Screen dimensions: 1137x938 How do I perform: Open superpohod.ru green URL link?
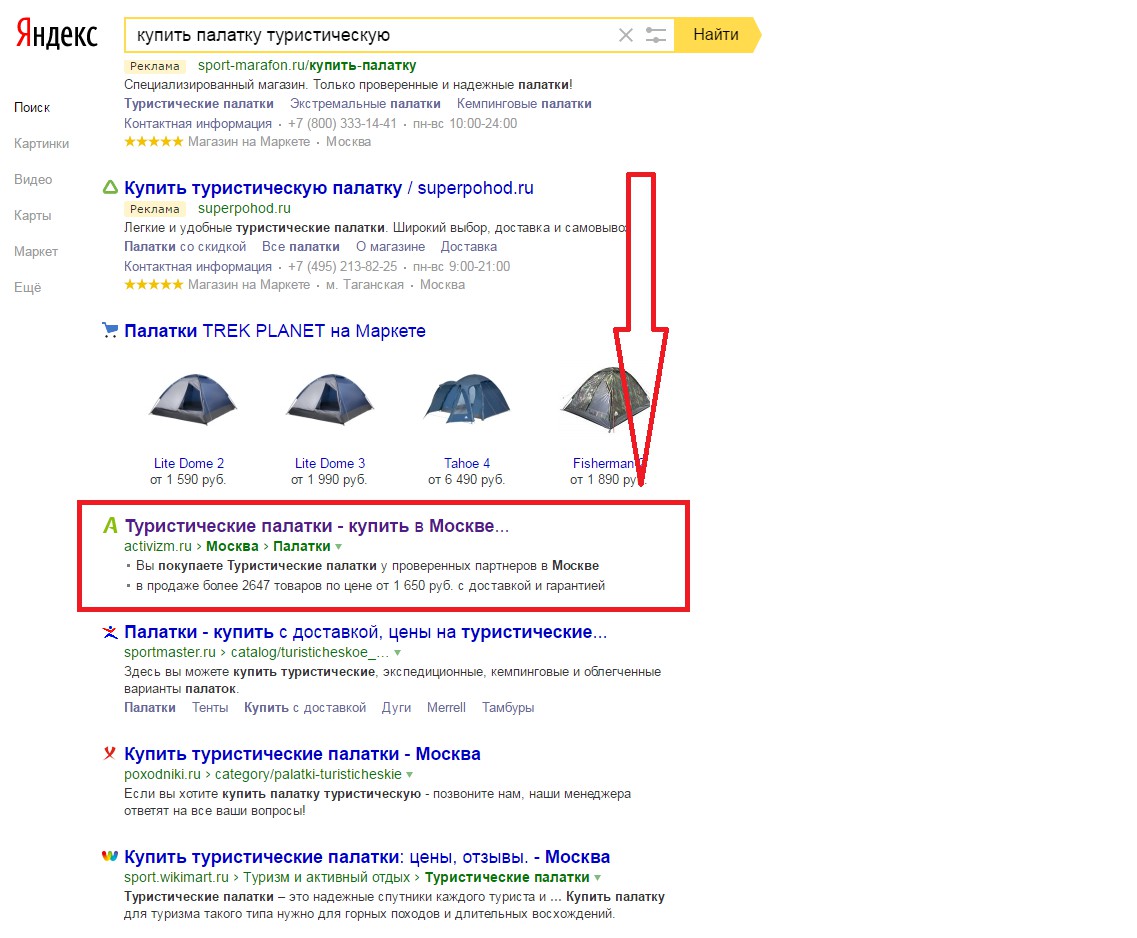coord(244,209)
